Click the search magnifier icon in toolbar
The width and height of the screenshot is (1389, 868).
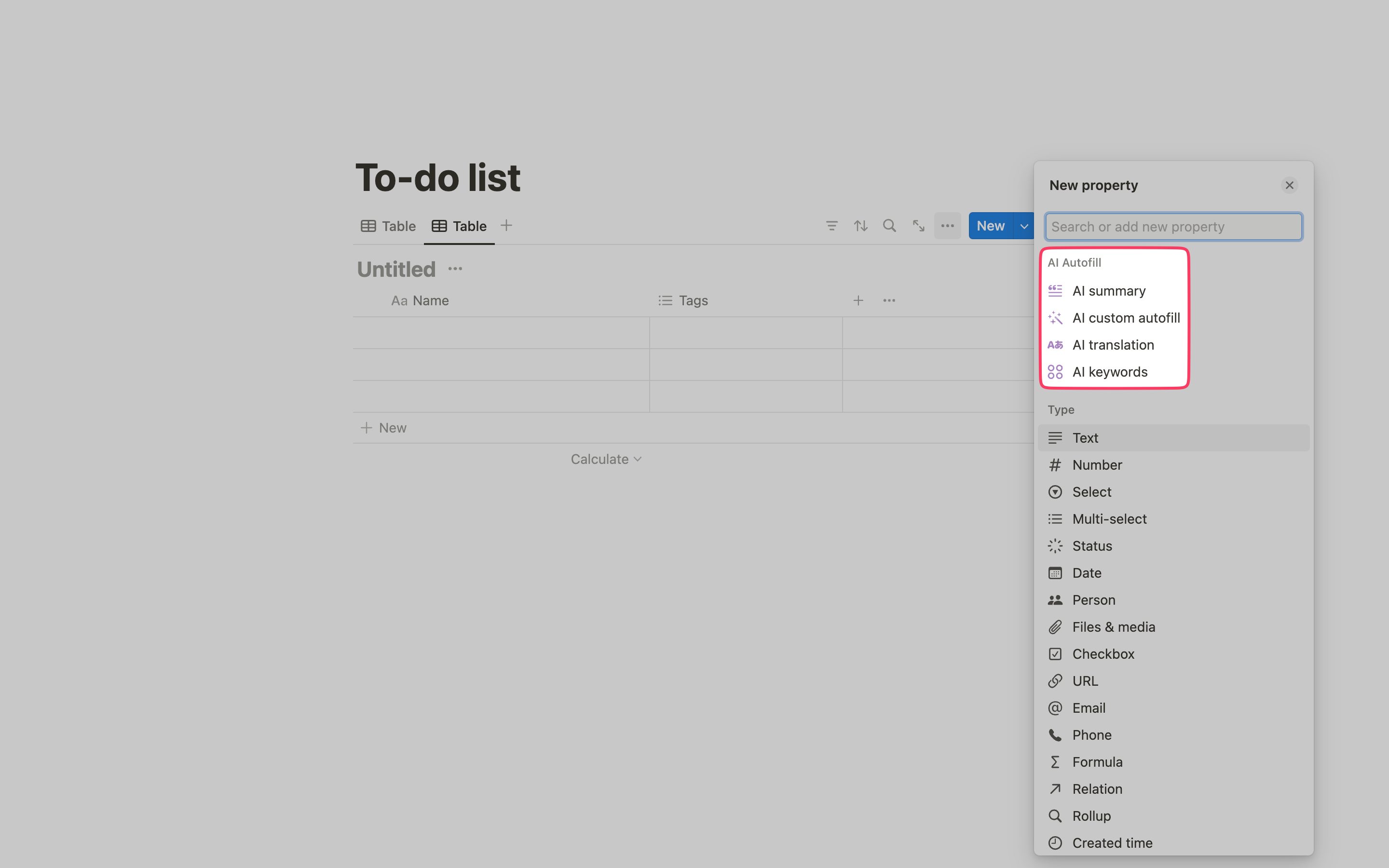(x=889, y=226)
